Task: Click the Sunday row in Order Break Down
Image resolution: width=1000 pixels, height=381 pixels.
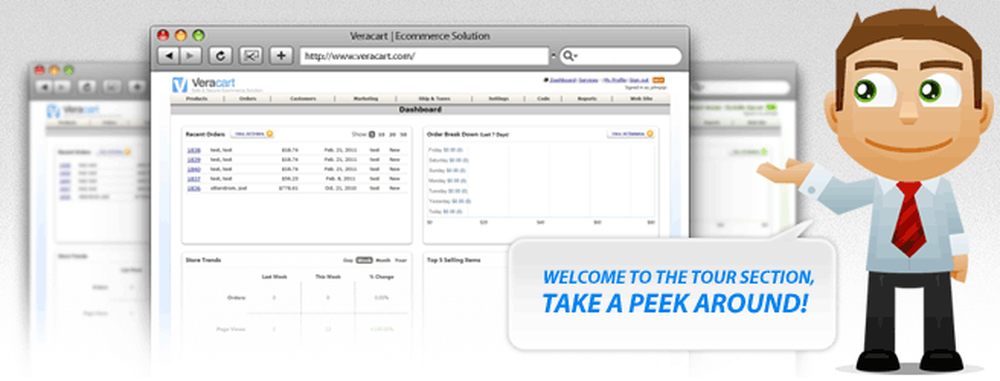Action: 447,170
